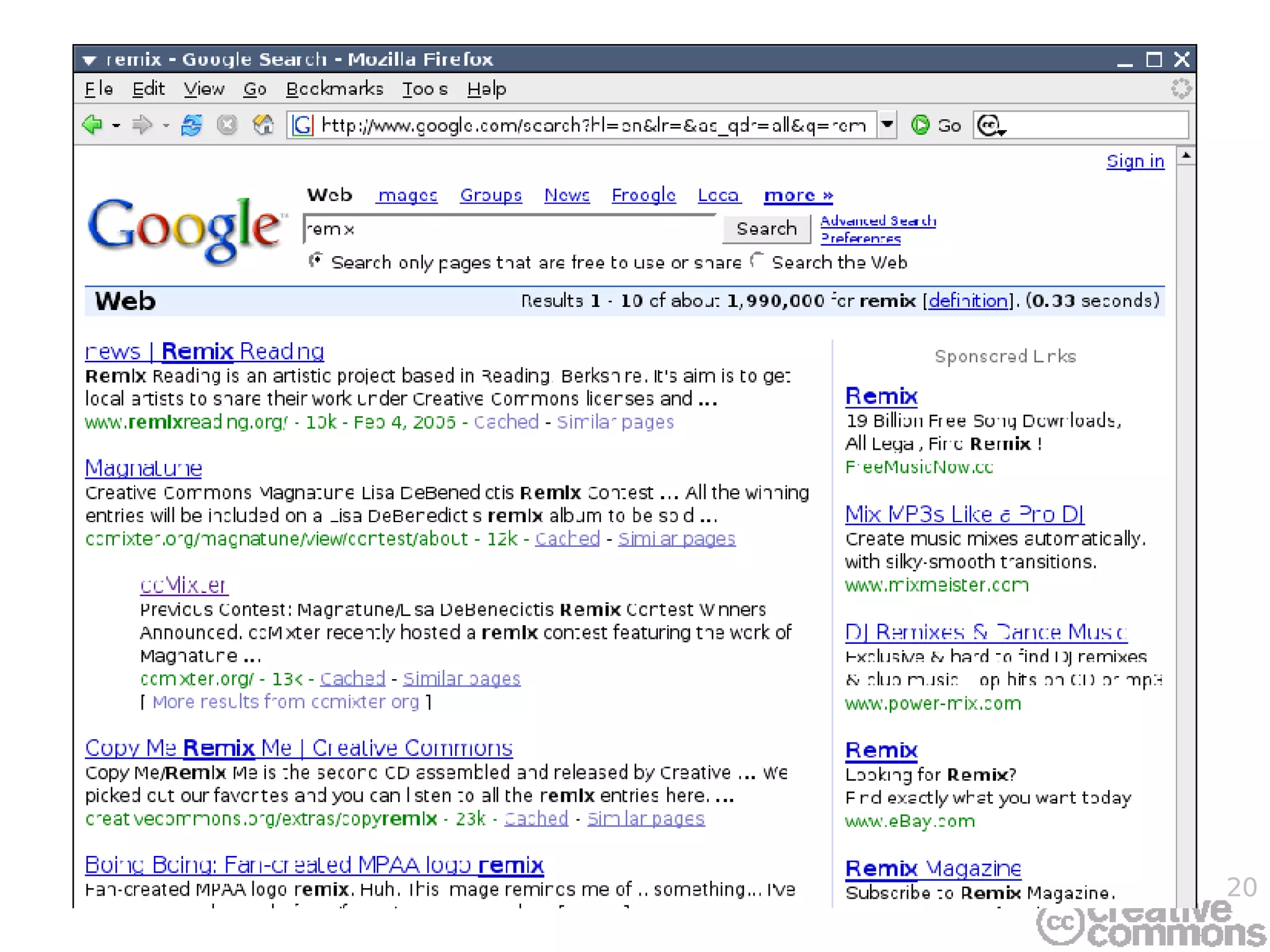Open the address bar history dropdown
Viewport: 1270px width, 952px height.
click(887, 125)
